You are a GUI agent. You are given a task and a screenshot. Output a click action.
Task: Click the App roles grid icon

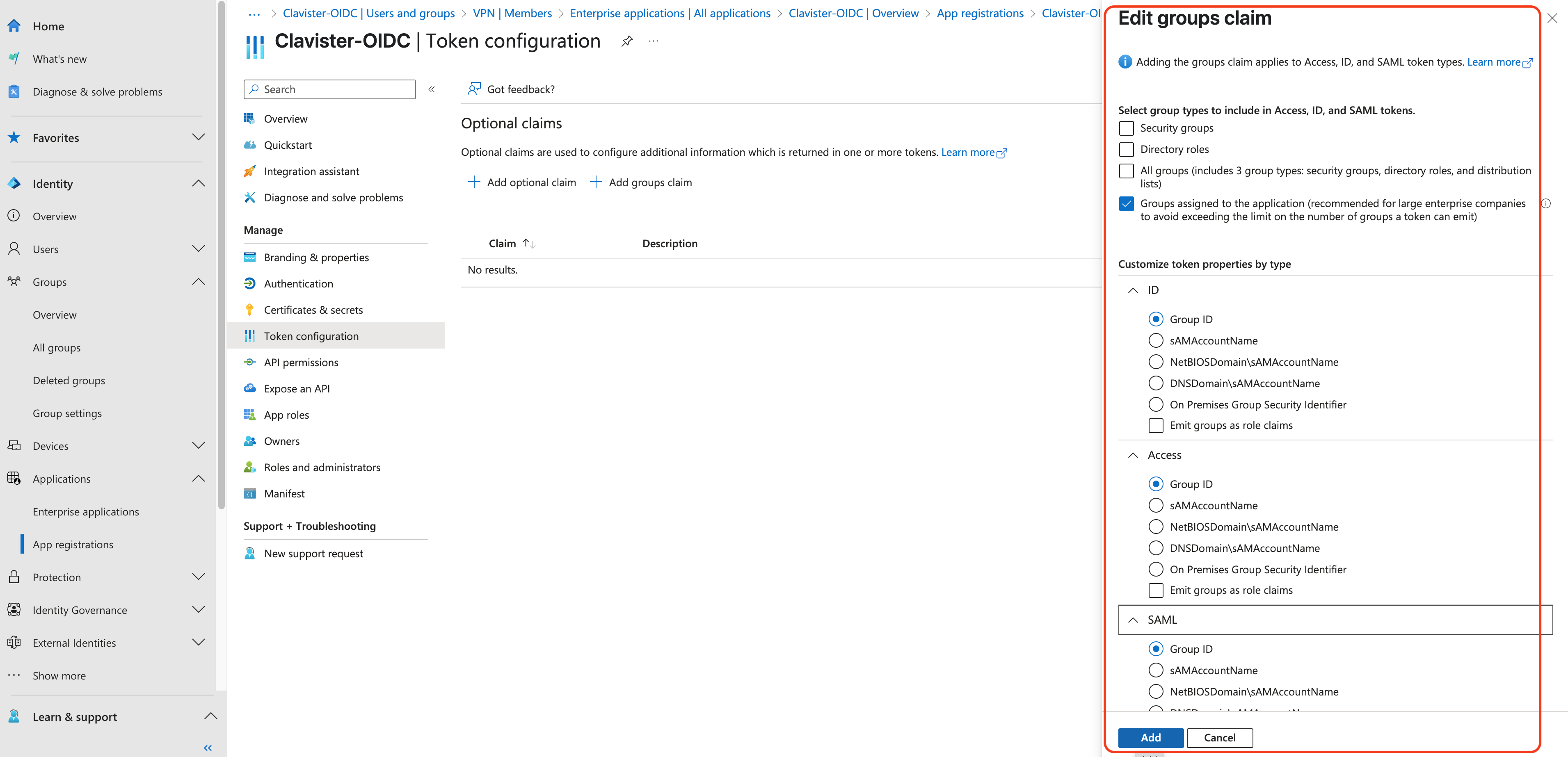click(x=249, y=415)
